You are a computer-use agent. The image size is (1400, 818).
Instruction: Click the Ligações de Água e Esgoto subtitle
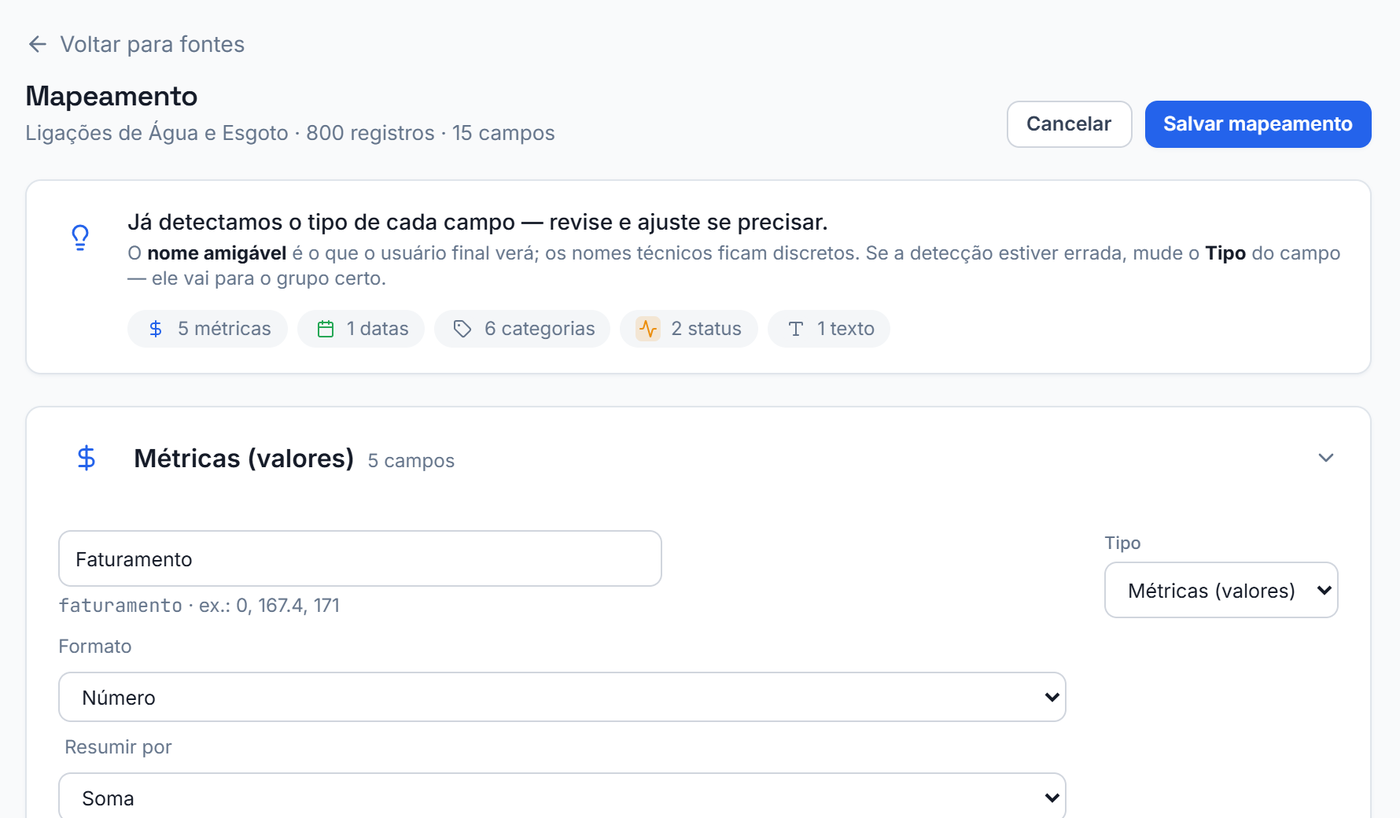[290, 133]
